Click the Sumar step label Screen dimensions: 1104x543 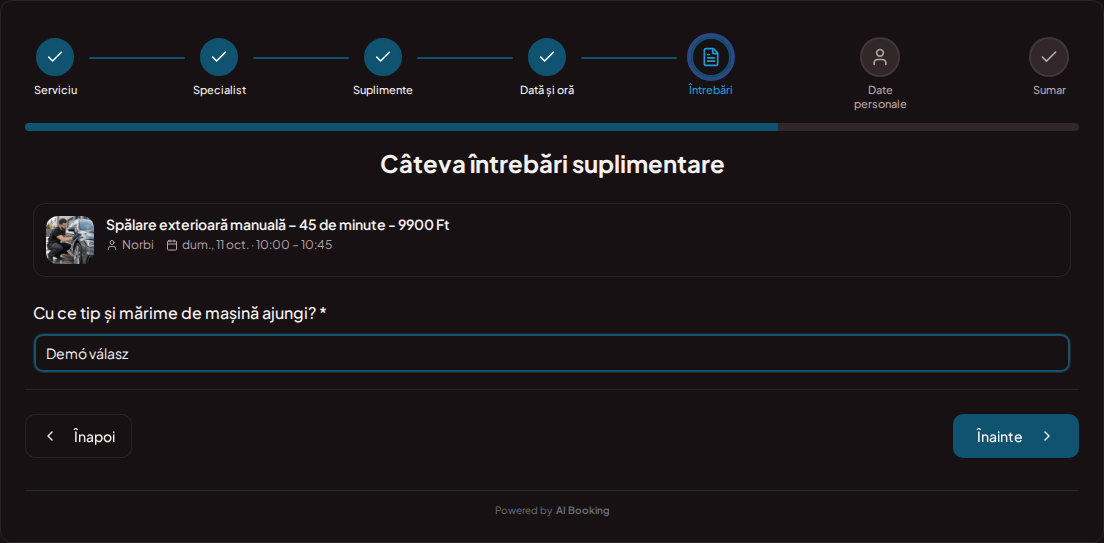tap(1049, 90)
